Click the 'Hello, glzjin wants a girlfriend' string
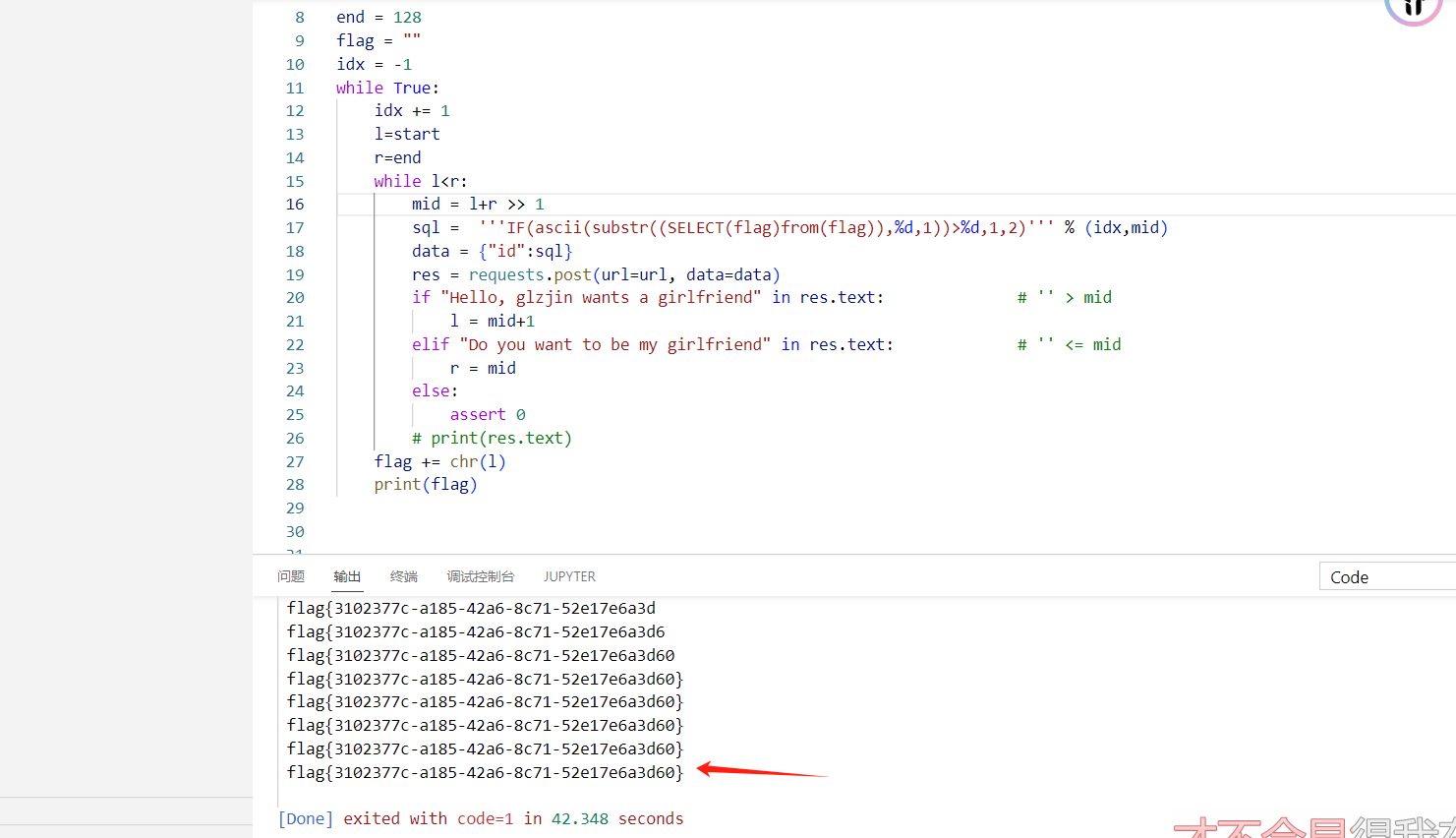The width and height of the screenshot is (1456, 838). (601, 298)
